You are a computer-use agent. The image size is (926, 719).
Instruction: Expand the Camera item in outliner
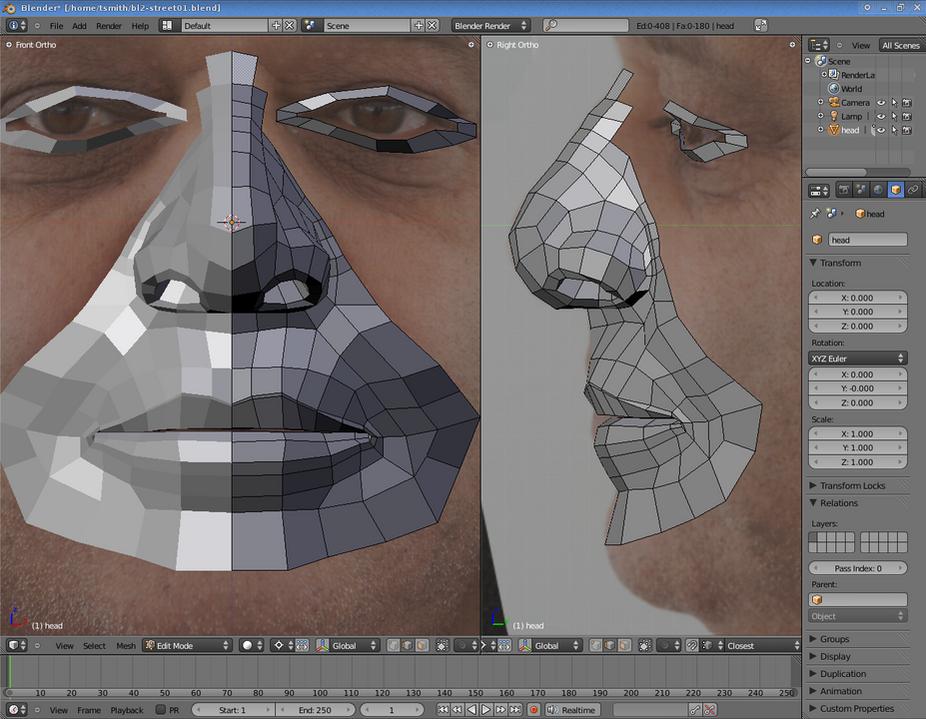pyautogui.click(x=820, y=102)
